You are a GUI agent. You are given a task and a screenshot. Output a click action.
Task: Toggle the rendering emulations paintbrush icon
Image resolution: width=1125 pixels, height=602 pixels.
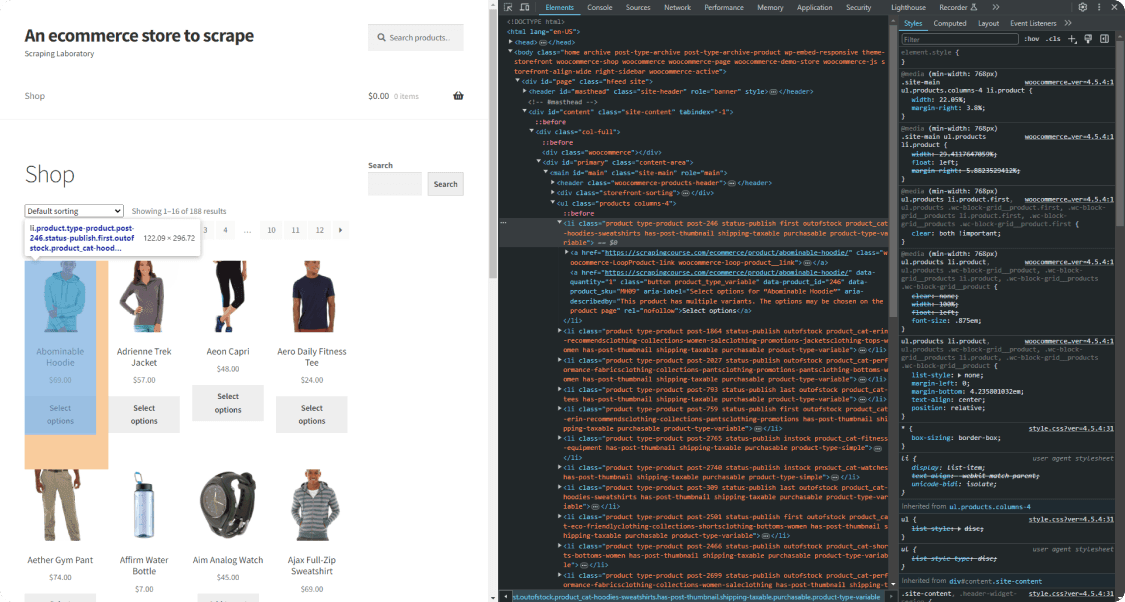[x=1088, y=39]
